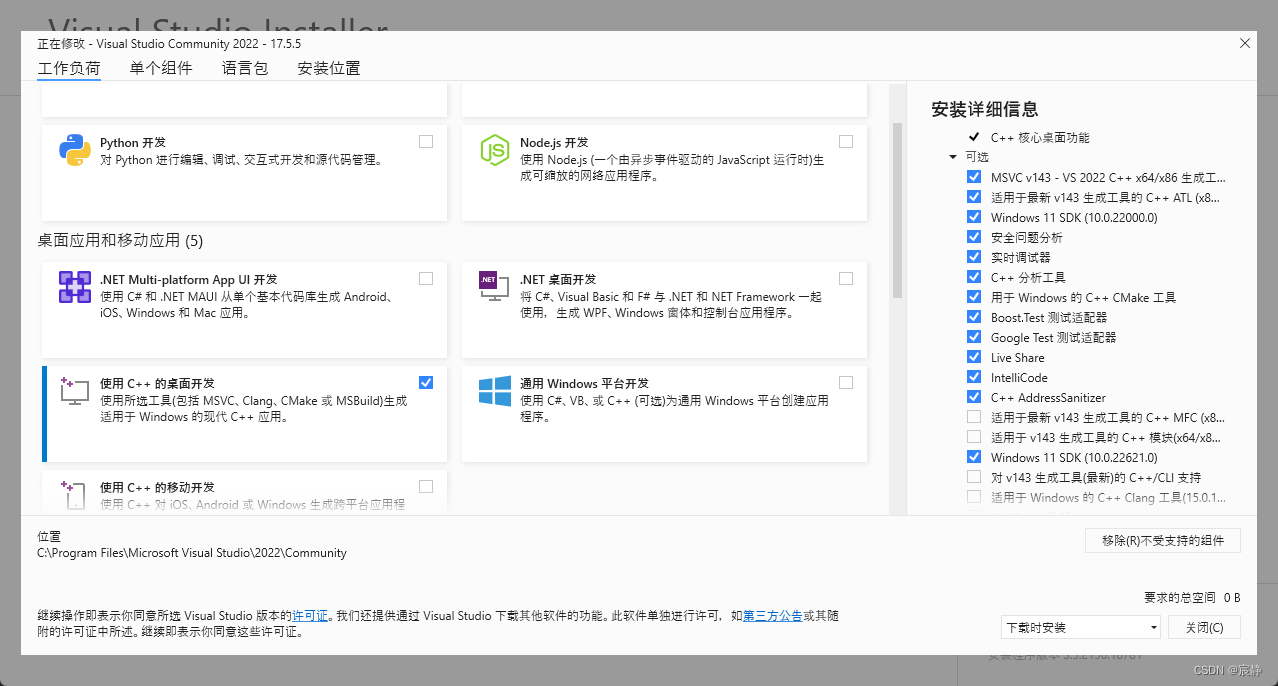Viewport: 1278px width, 686px height.
Task: Collapse the 可选 section arrow
Action: click(x=953, y=157)
